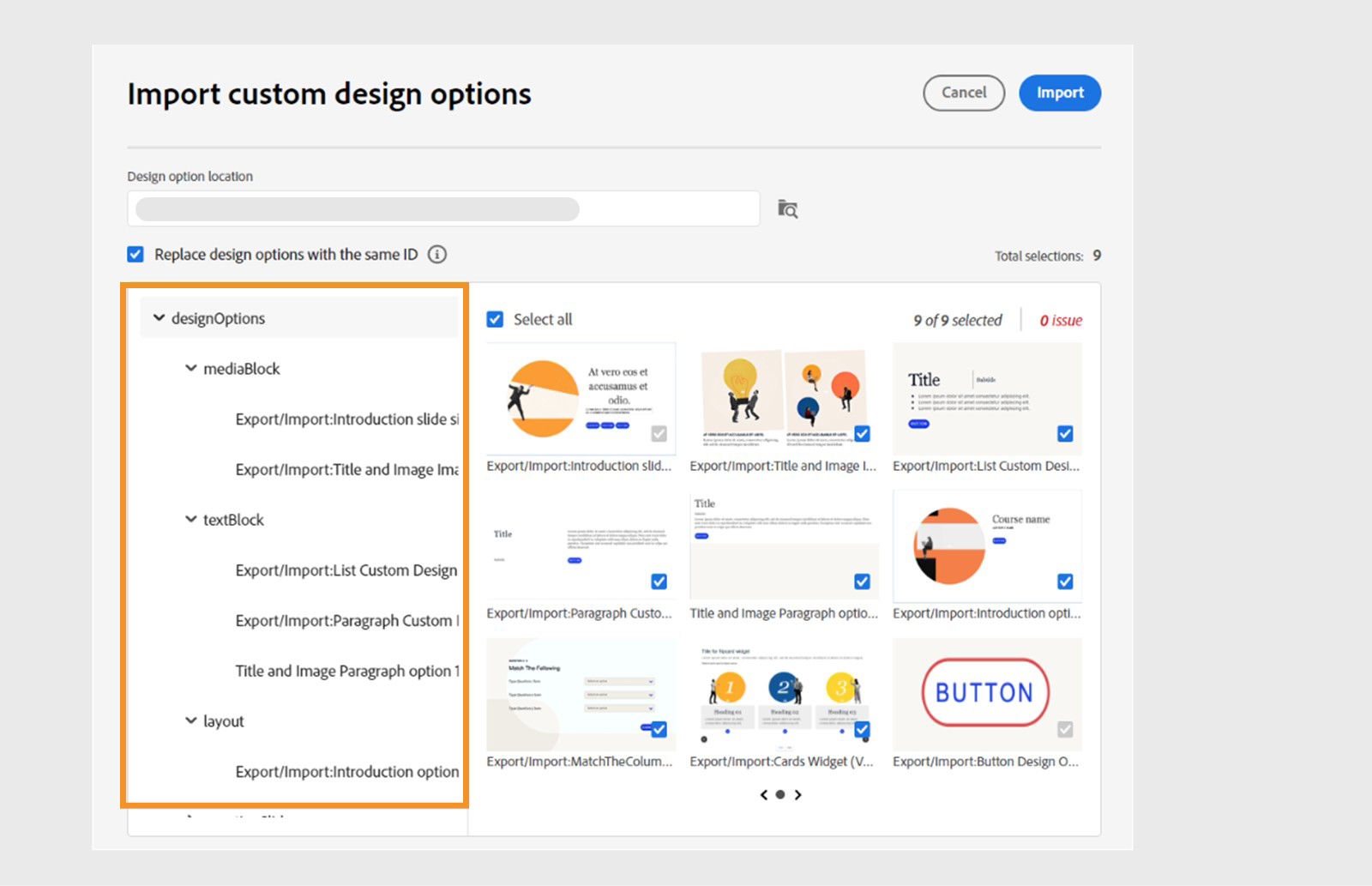Go to previous page of design options
This screenshot has height=886, width=1372.
click(763, 795)
